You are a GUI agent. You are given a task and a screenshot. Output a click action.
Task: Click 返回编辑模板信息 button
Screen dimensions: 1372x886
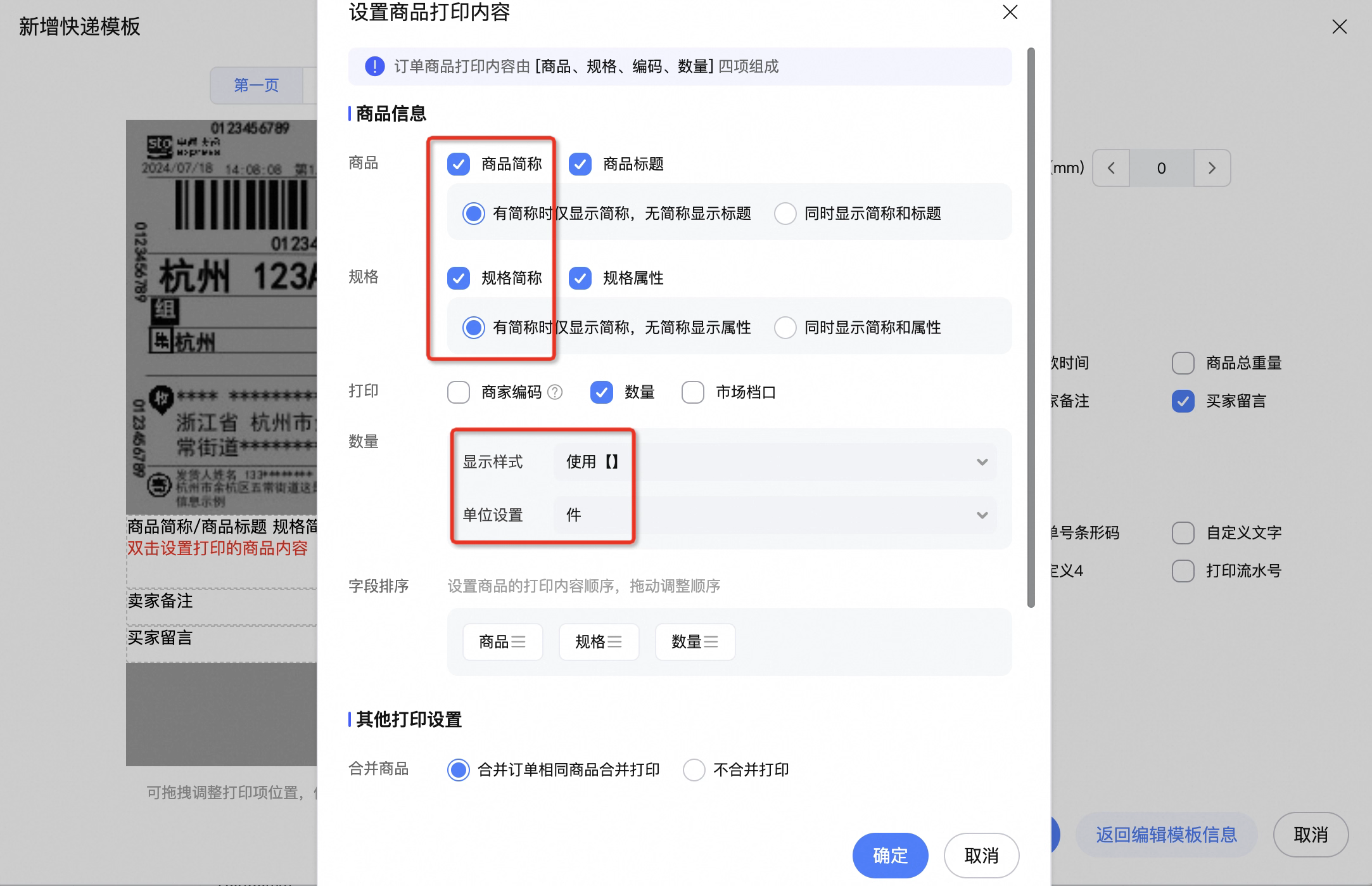[x=1166, y=835]
